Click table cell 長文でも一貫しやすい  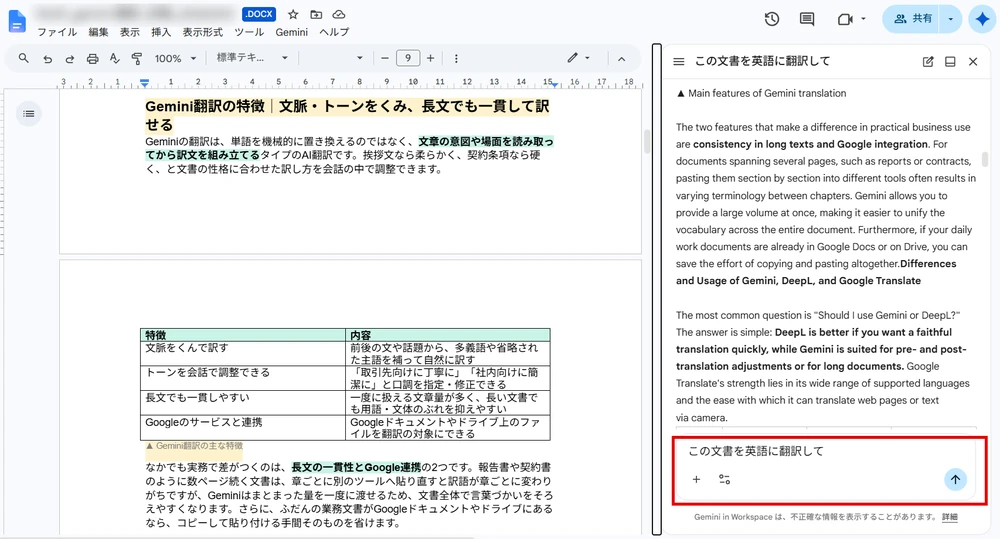(243, 402)
